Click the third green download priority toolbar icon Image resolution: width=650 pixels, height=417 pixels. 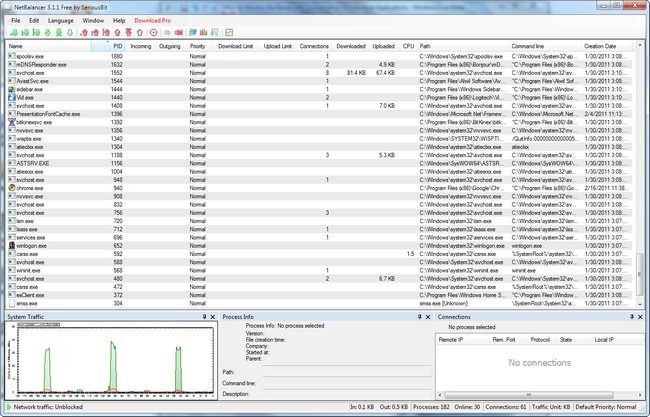[36, 32]
